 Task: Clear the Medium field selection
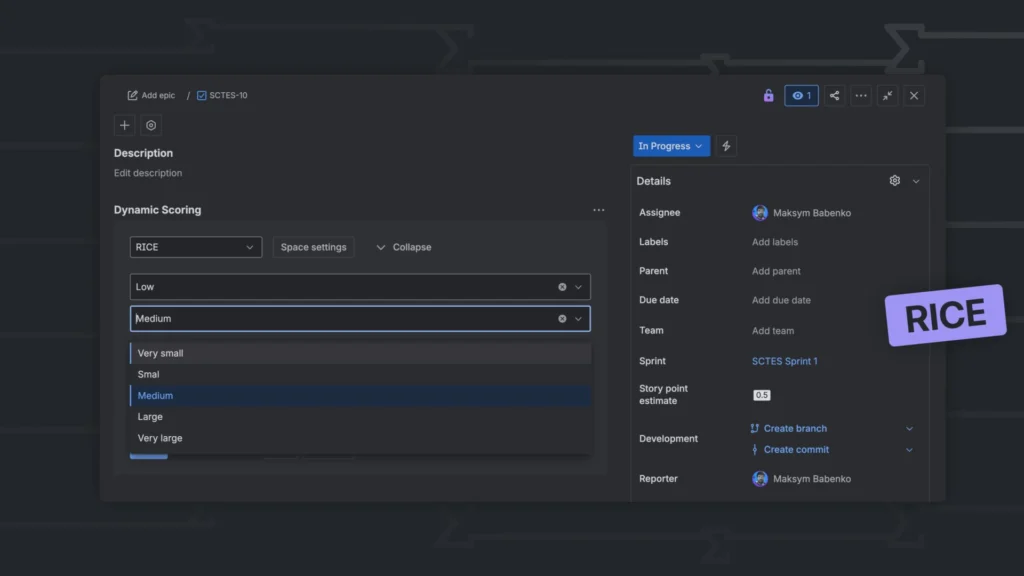tap(562, 319)
